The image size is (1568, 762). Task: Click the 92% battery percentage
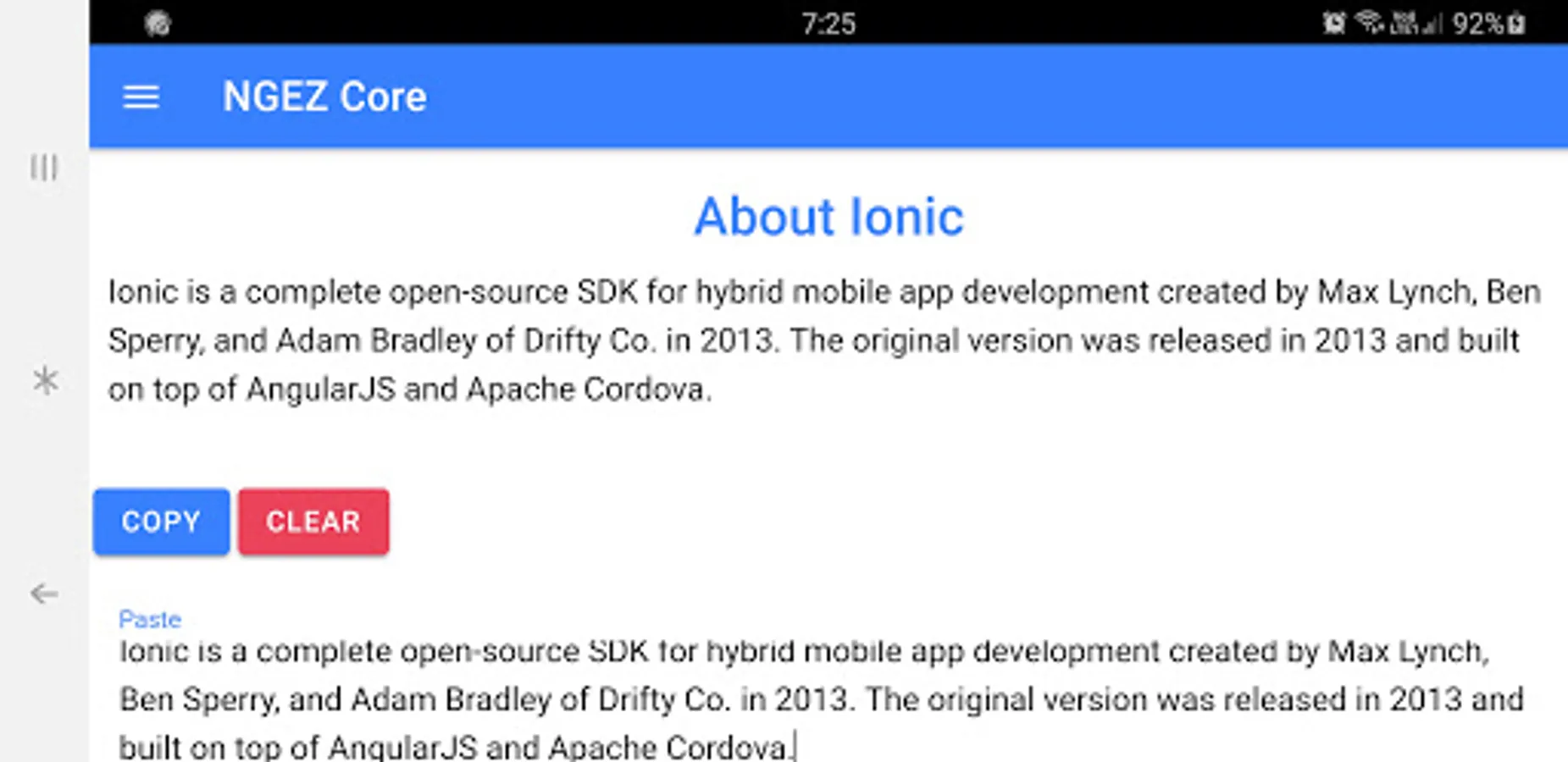[x=1479, y=24]
